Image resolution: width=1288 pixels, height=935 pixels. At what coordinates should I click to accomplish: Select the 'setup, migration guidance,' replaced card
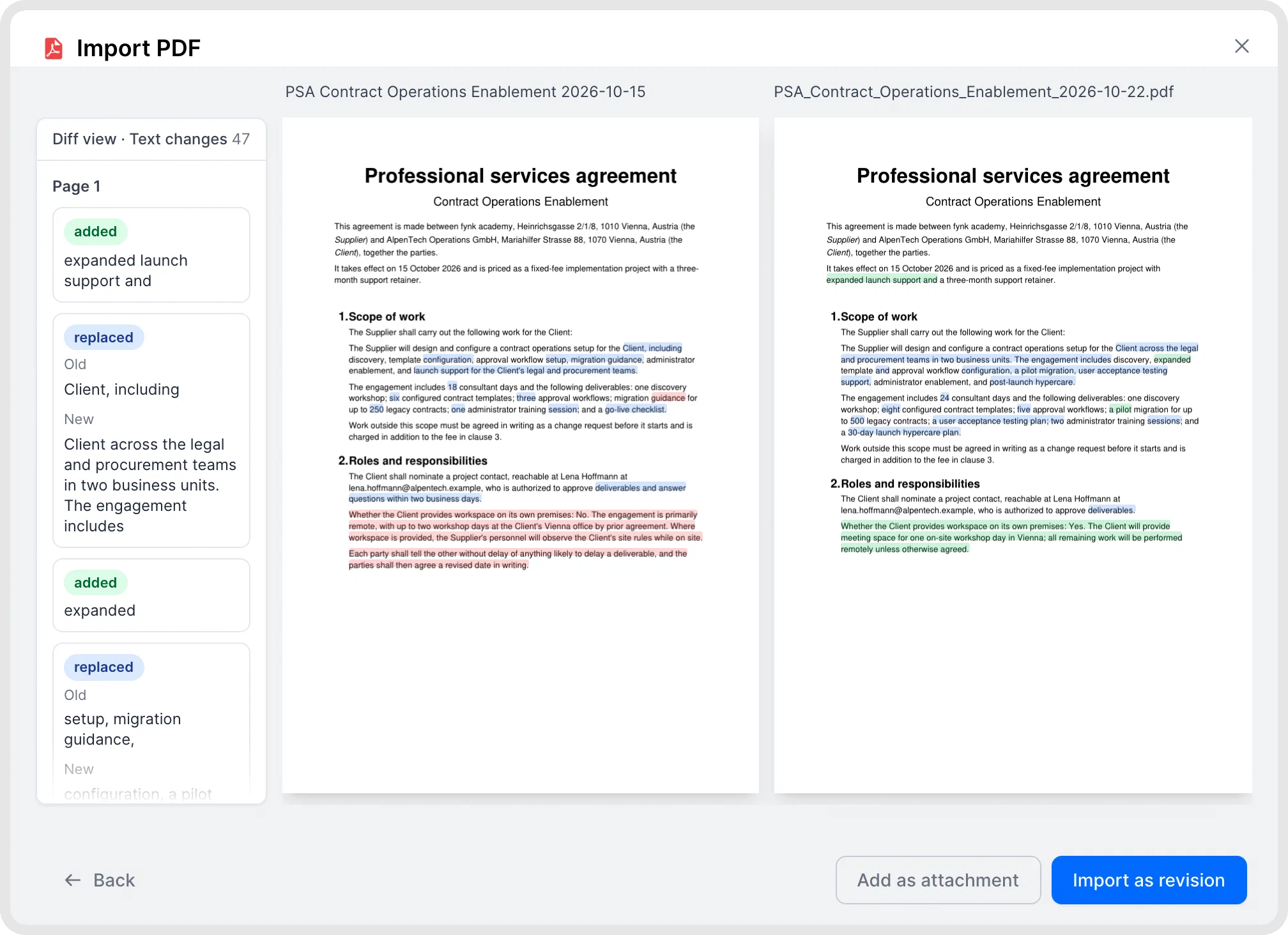click(x=151, y=723)
